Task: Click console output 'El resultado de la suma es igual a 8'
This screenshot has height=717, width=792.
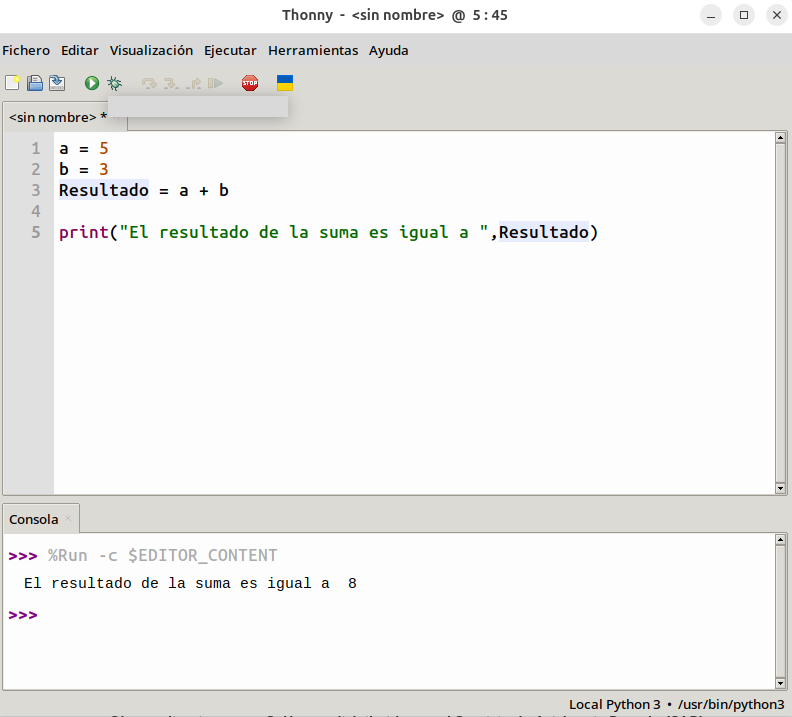Action: click(x=190, y=583)
